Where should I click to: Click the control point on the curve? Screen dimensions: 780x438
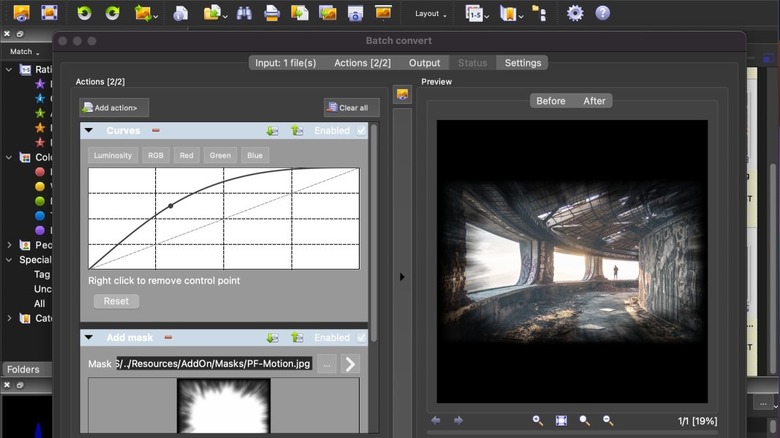[x=171, y=206]
